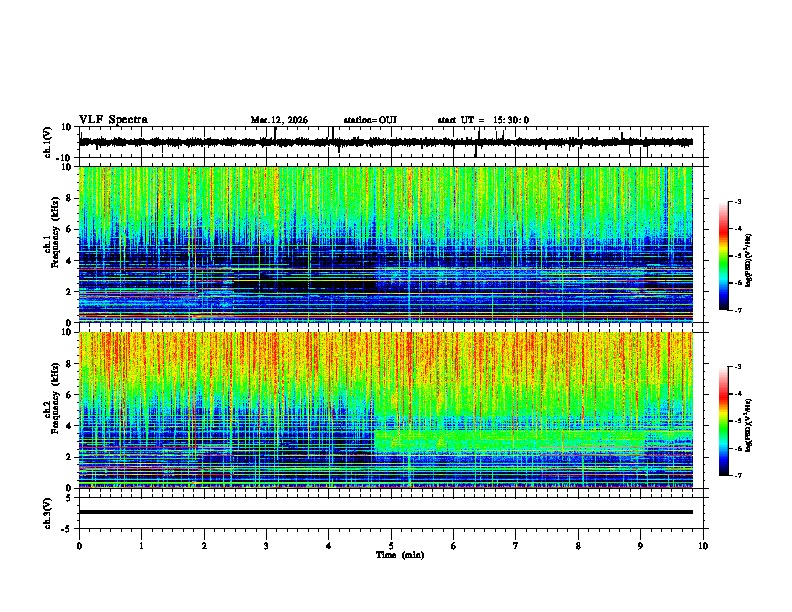Click the "-5" tick on the ch.3(V) axis
This screenshot has width=792, height=612.
click(x=67, y=529)
